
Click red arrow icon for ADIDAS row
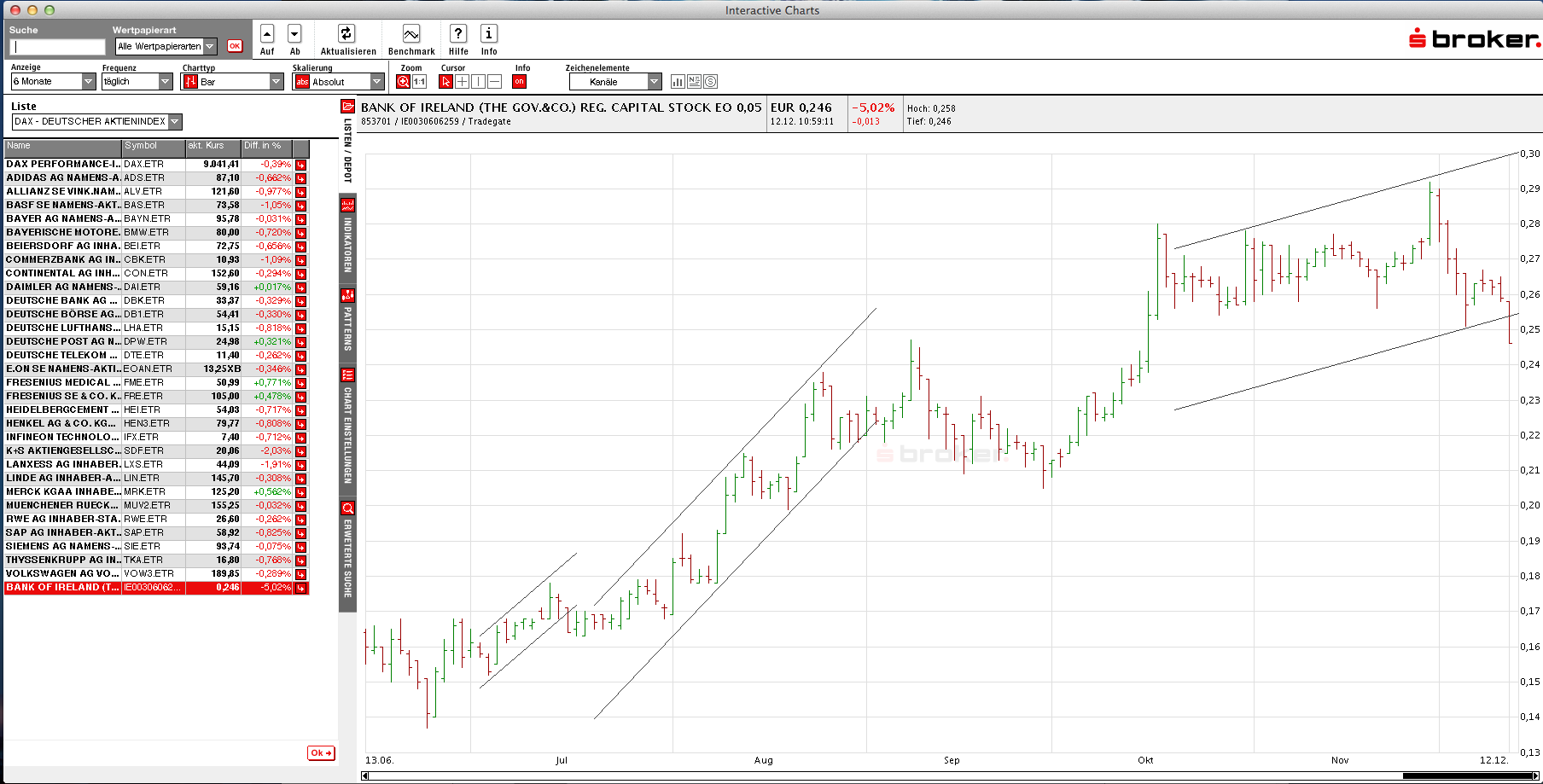point(301,178)
